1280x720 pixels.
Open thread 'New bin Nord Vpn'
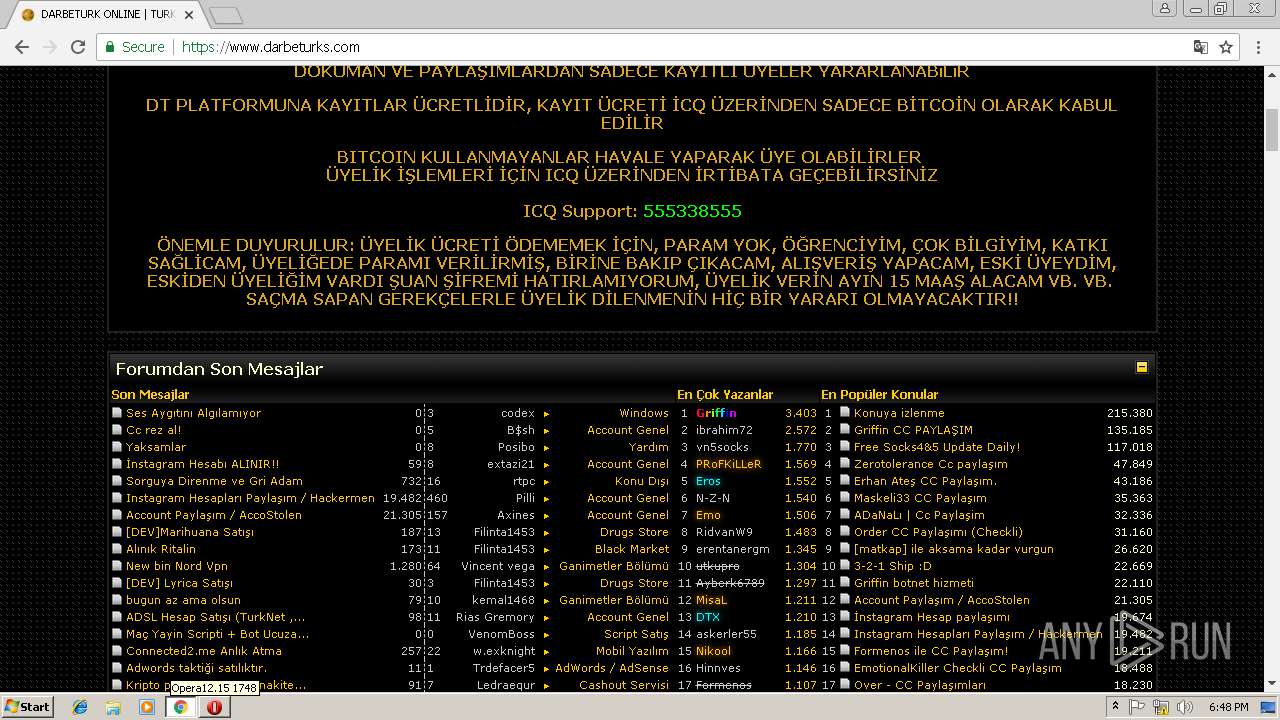click(177, 566)
